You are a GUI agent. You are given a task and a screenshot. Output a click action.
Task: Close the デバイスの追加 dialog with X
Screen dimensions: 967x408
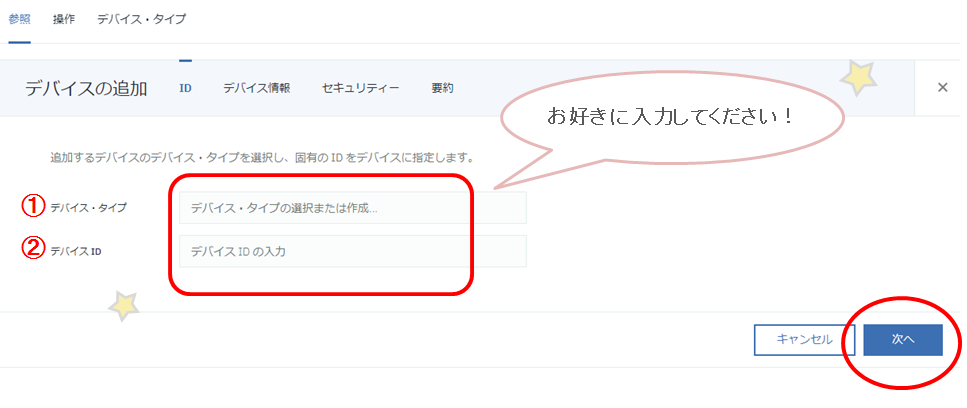[942, 88]
